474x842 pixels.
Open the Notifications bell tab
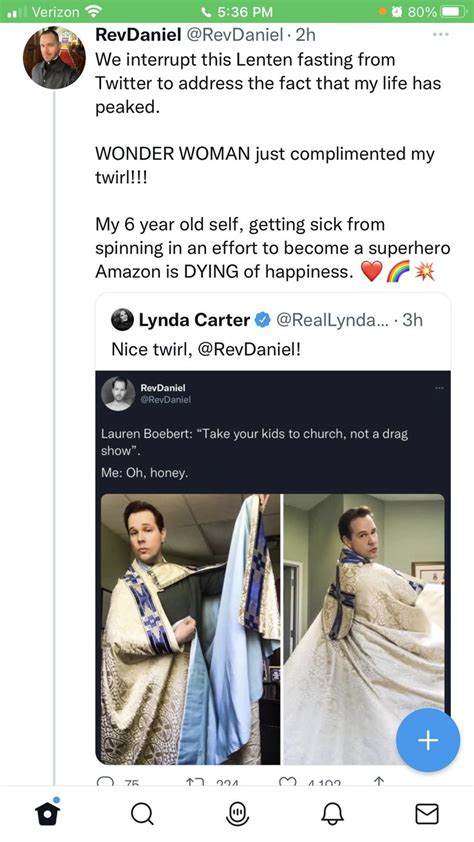(x=332, y=814)
